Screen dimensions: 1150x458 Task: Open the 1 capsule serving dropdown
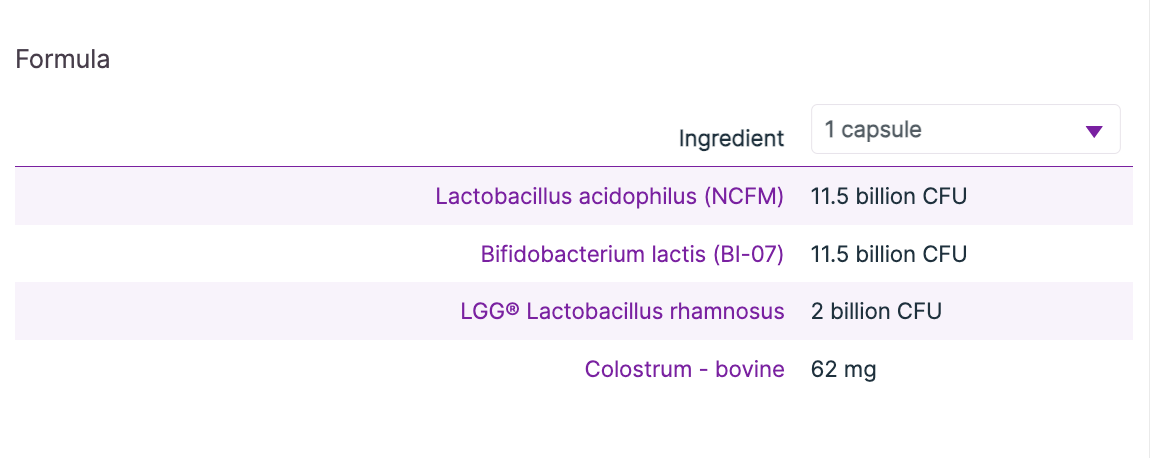(x=965, y=130)
